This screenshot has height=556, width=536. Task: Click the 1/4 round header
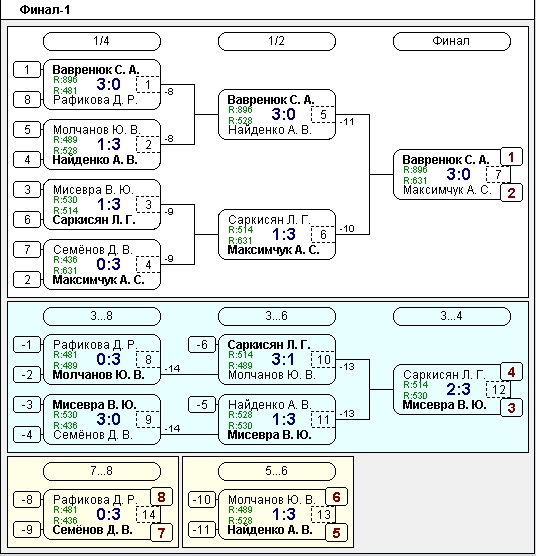[x=102, y=41]
